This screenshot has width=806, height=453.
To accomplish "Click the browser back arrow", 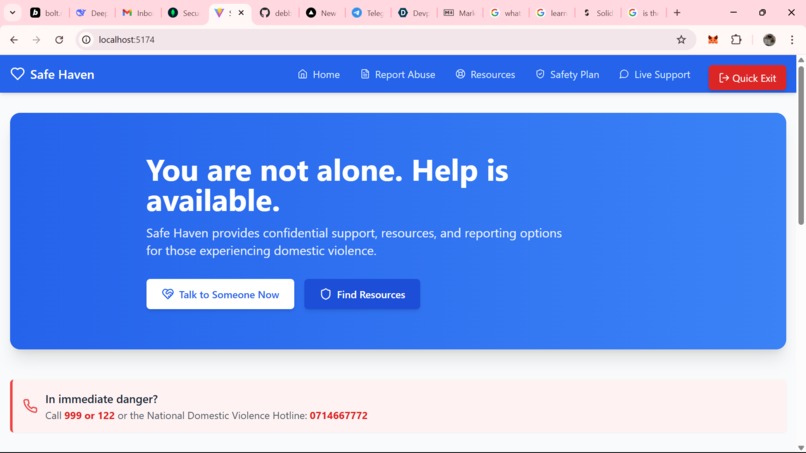I will coord(14,40).
